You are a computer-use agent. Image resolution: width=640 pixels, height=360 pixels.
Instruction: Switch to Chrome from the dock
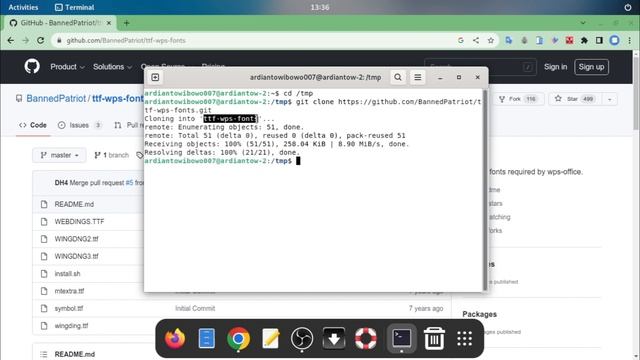pyautogui.click(x=238, y=338)
